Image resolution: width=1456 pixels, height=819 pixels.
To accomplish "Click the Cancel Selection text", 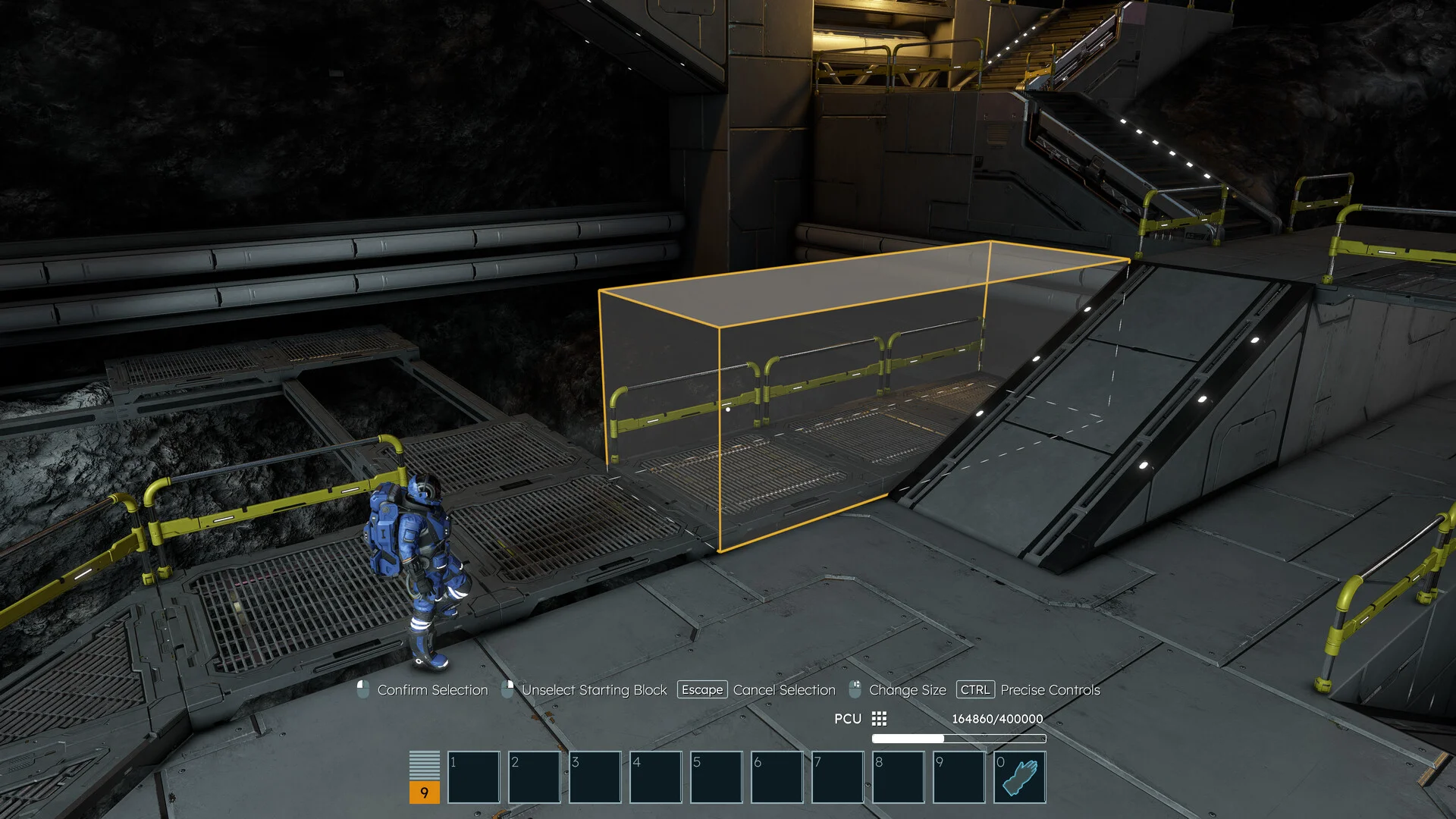I will tap(784, 690).
